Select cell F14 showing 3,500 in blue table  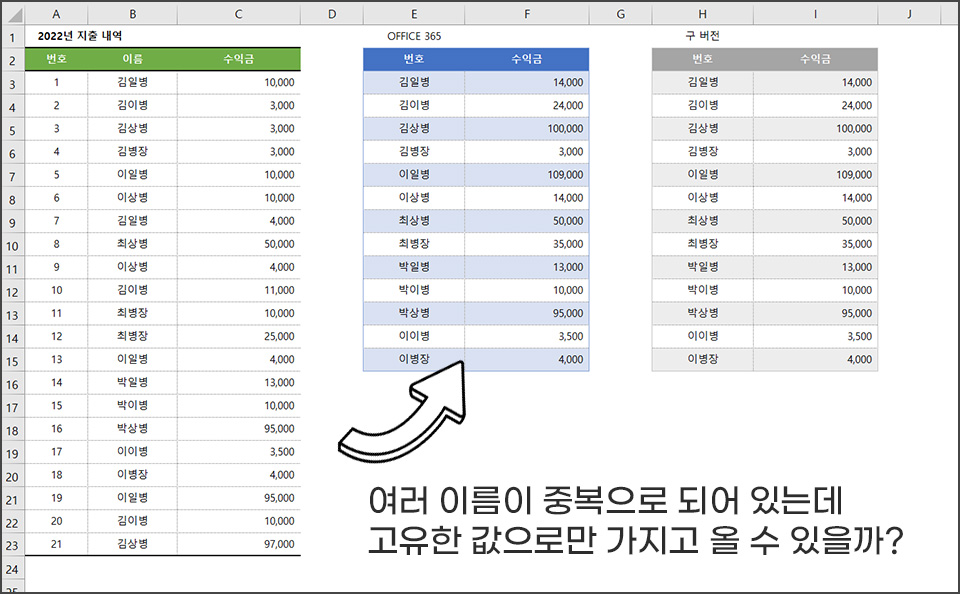tap(527, 336)
